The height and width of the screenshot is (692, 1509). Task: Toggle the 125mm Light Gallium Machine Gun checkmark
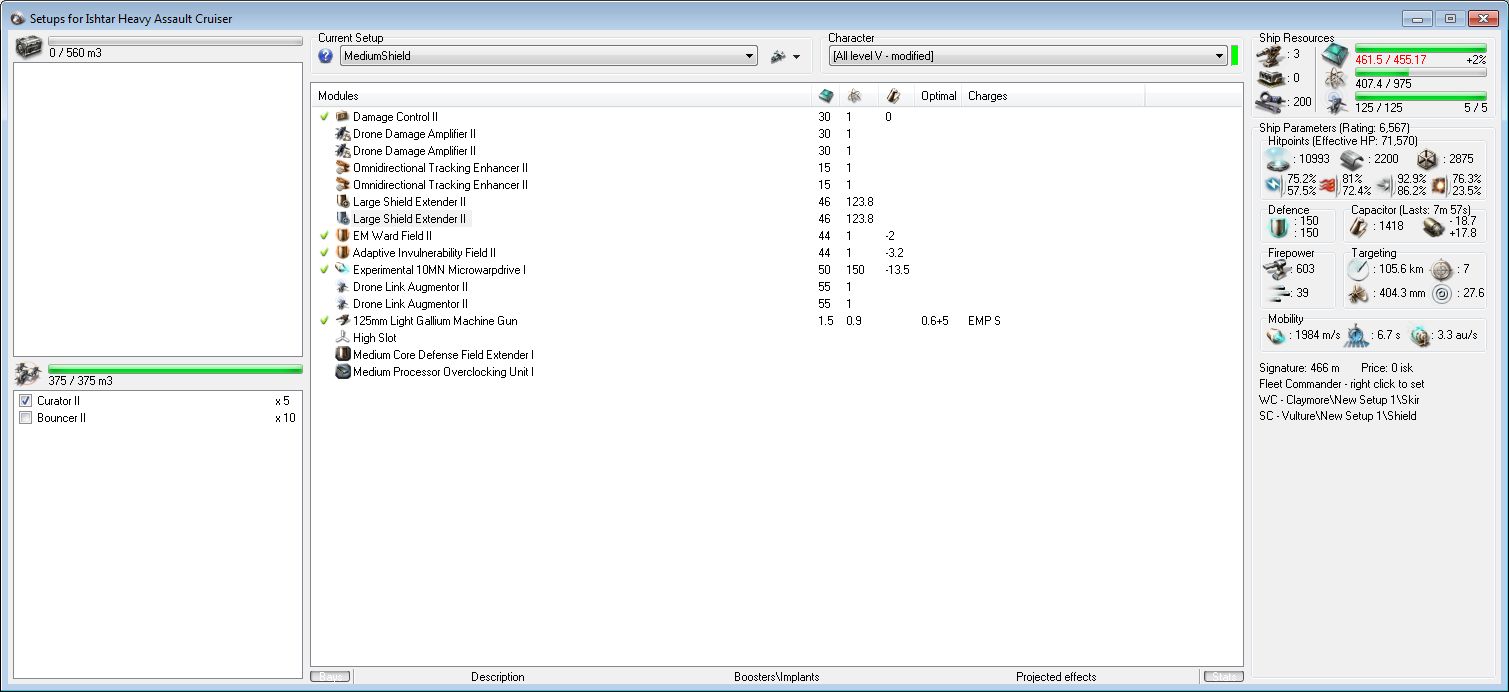(324, 321)
